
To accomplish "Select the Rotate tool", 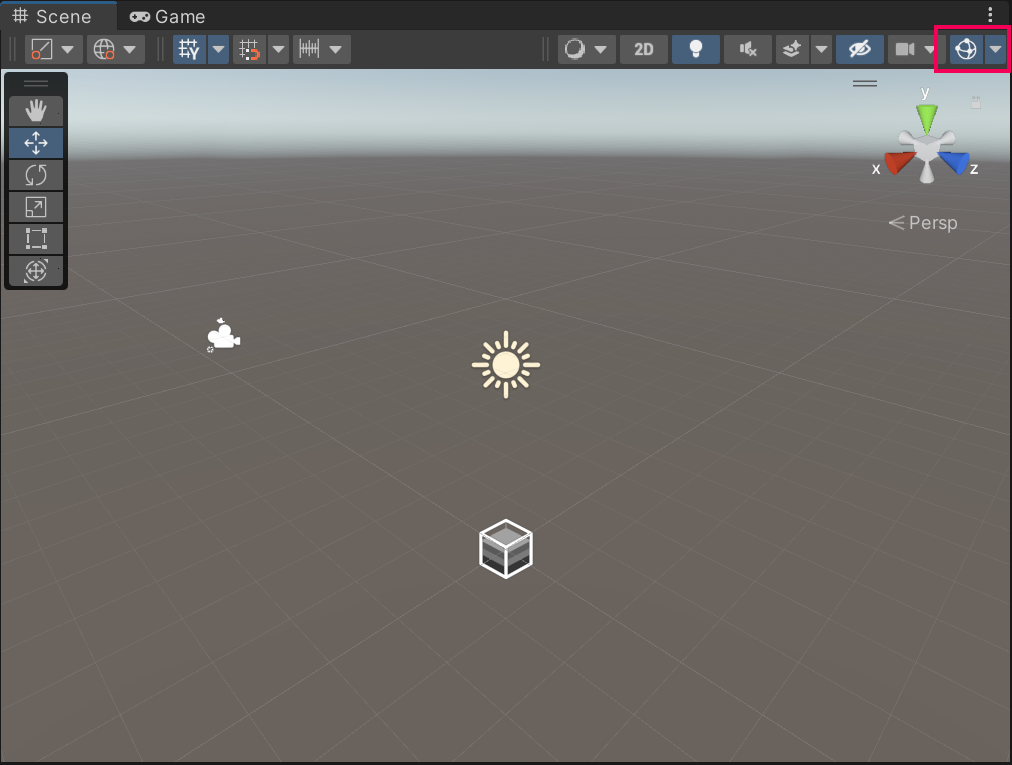I will click(36, 175).
